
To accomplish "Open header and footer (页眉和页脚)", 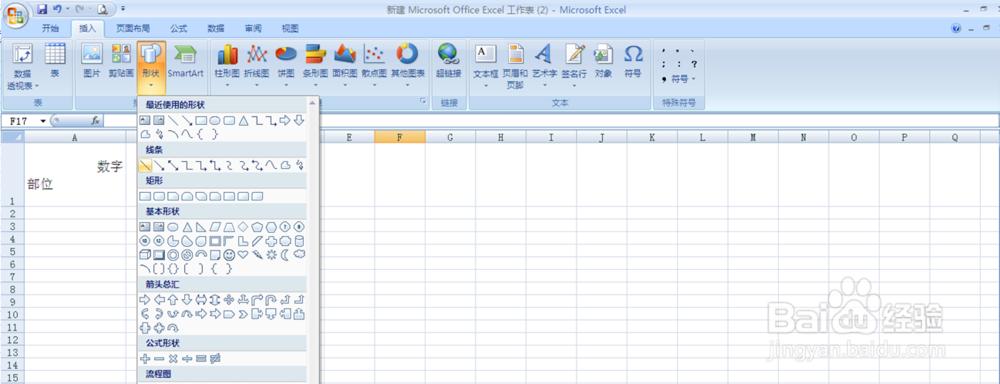I will [x=515, y=67].
